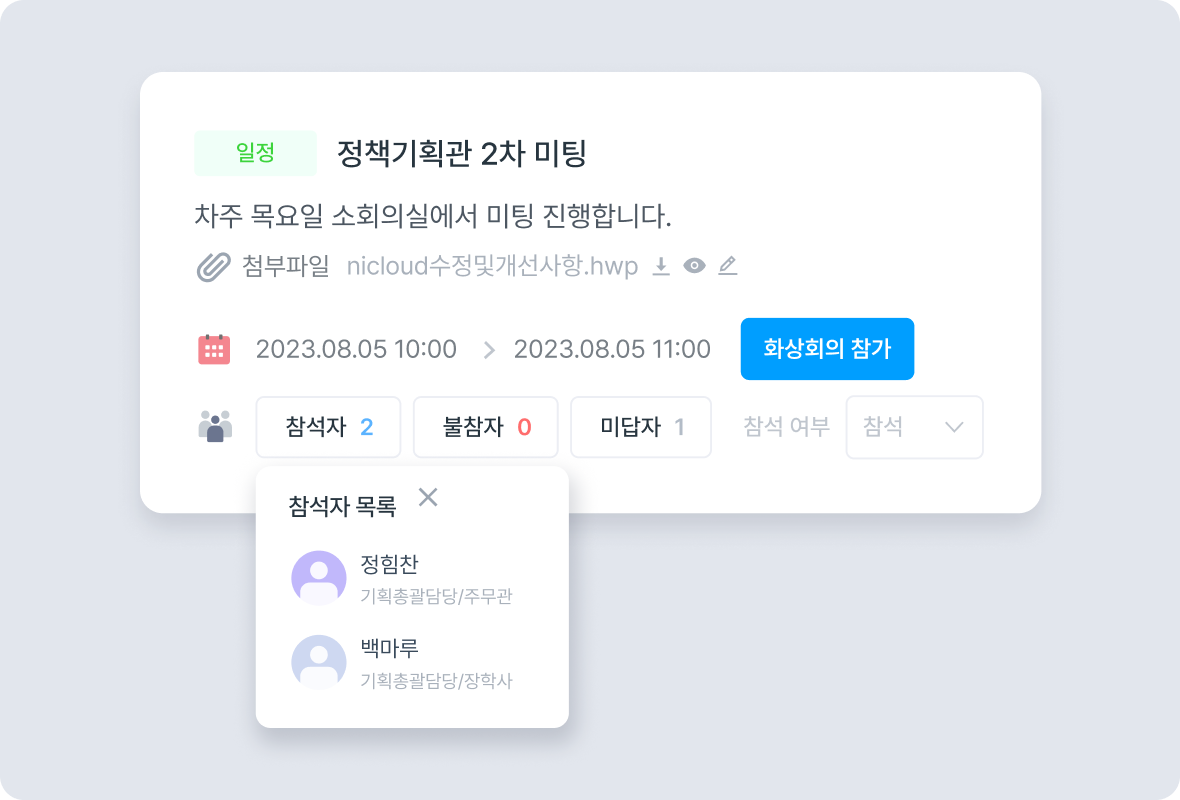Close the 참석자 목록 popup
Image resolution: width=1180 pixels, height=800 pixels.
[x=428, y=497]
